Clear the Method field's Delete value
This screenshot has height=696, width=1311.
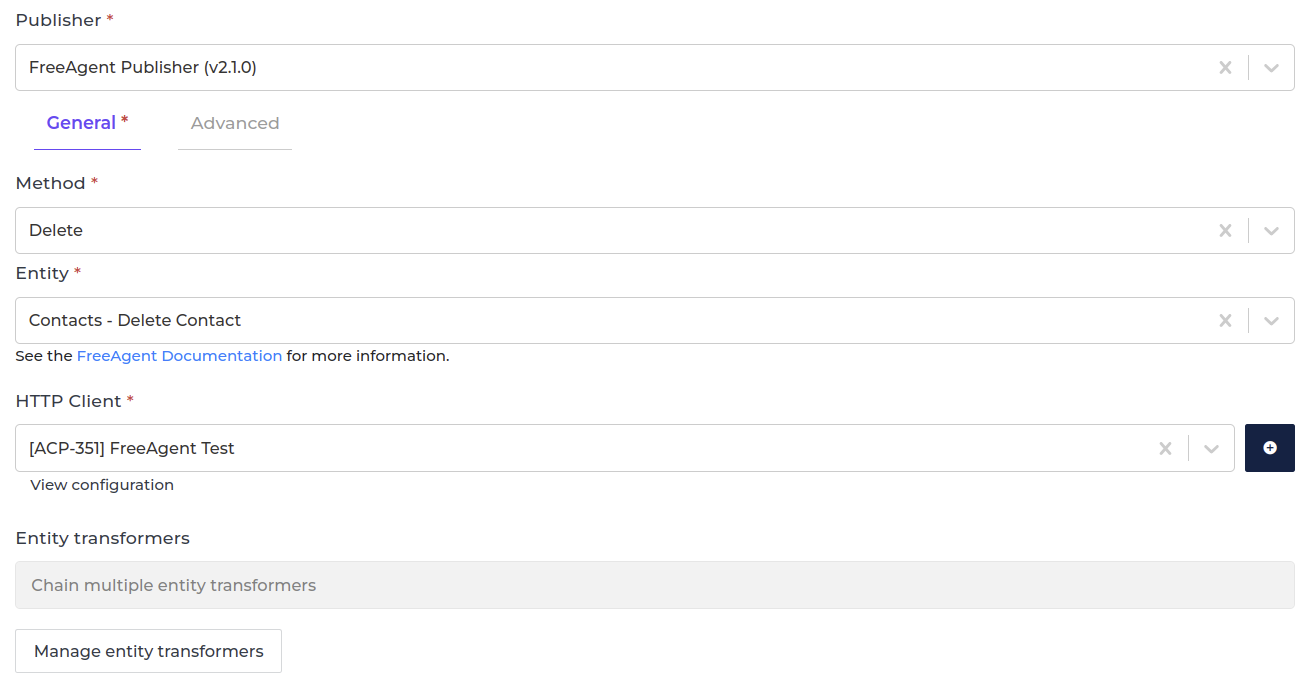point(1225,231)
